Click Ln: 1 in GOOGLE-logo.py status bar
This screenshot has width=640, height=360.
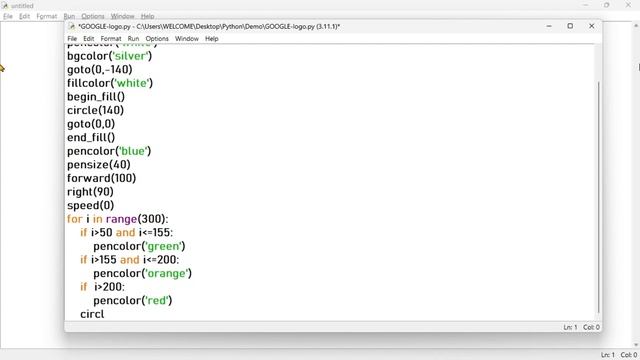point(570,327)
